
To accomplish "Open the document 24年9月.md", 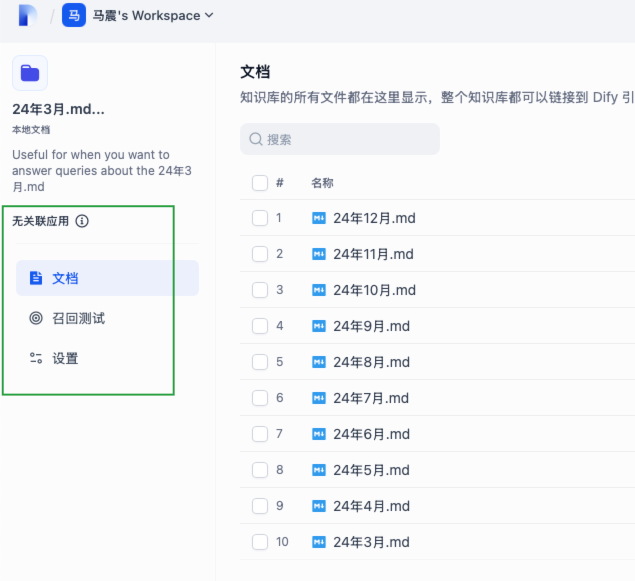I will 371,326.
